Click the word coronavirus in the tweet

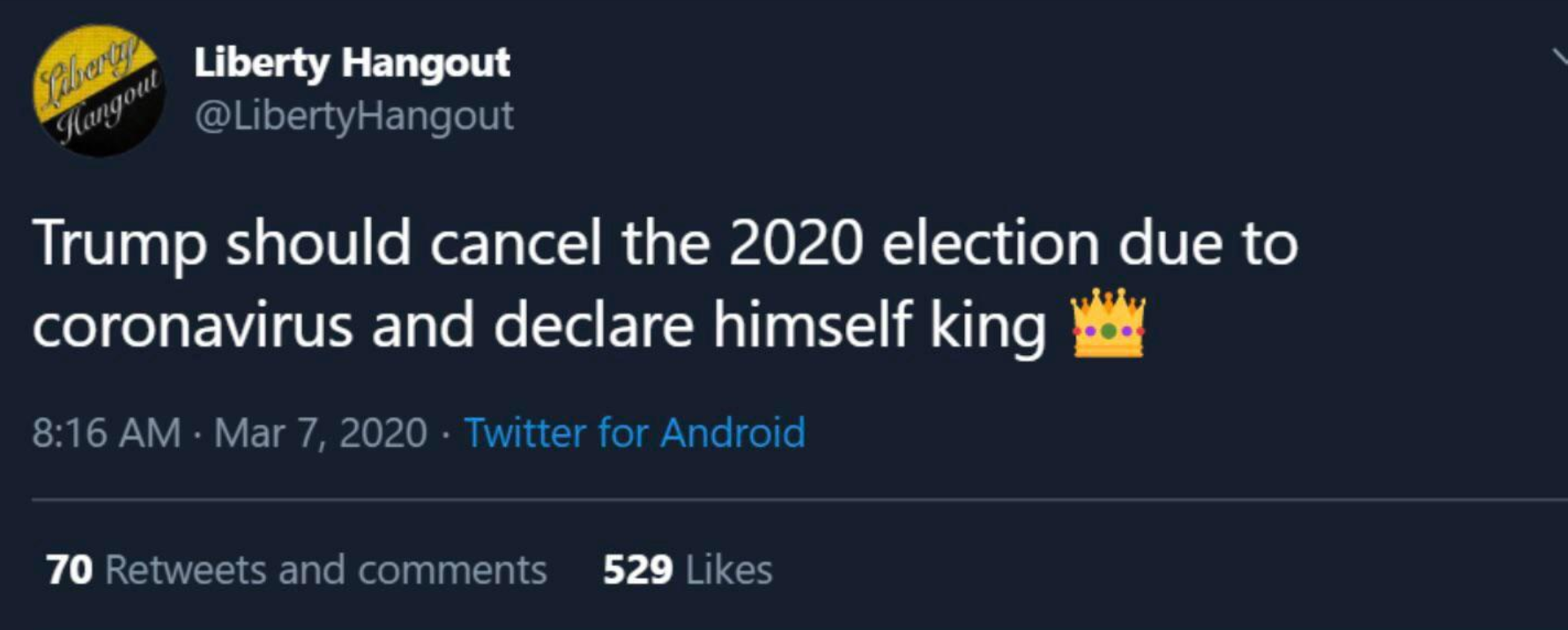tap(192, 326)
